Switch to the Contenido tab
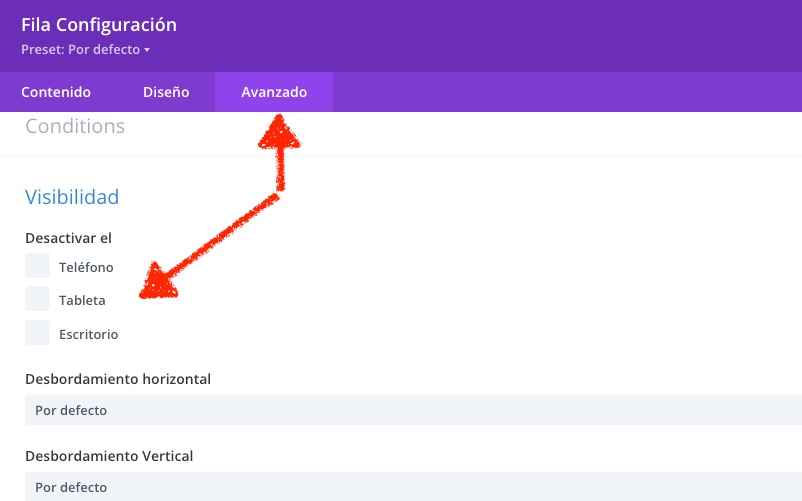Screen dimensions: 802x501 pyautogui.click(x=56, y=92)
